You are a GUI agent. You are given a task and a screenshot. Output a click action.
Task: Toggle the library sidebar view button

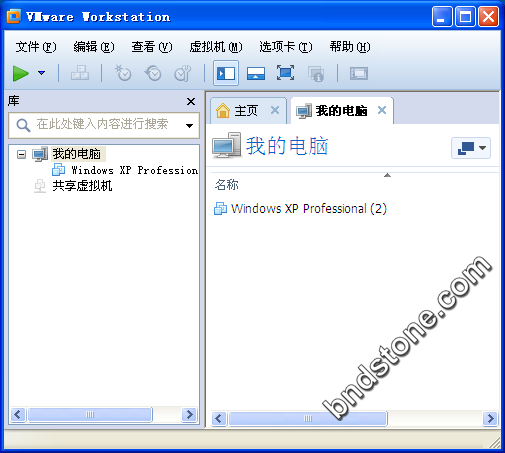tap(226, 73)
